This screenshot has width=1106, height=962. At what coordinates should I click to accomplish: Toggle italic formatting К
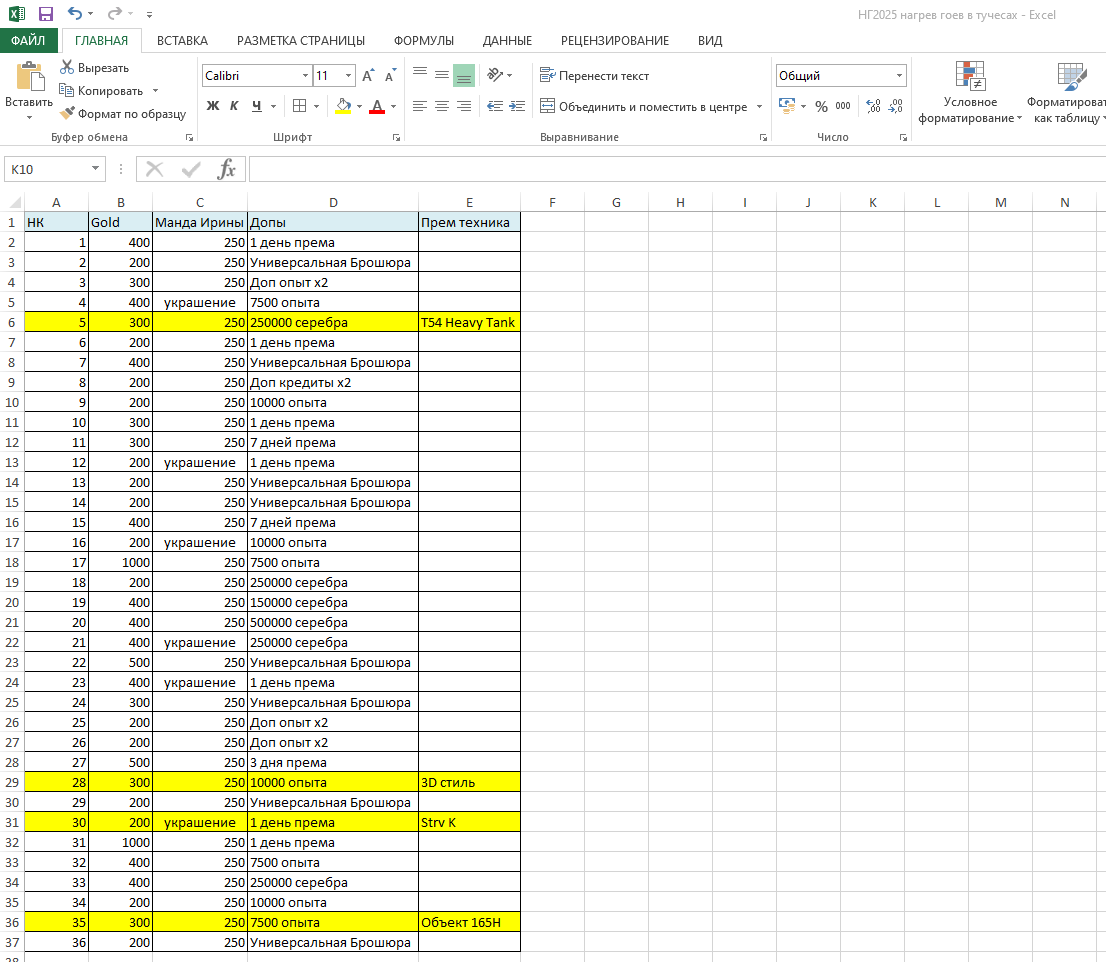[234, 106]
